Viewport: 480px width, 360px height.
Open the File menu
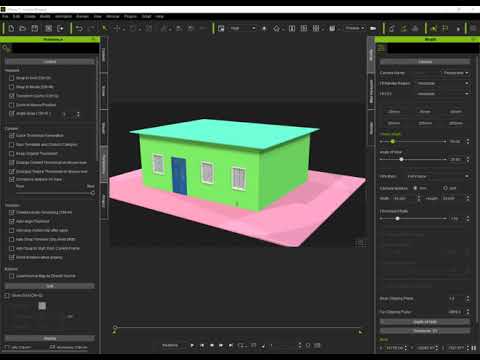[x=5, y=16]
